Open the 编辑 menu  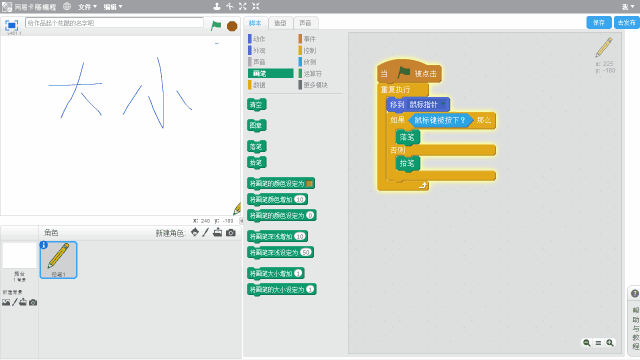pyautogui.click(x=113, y=7)
